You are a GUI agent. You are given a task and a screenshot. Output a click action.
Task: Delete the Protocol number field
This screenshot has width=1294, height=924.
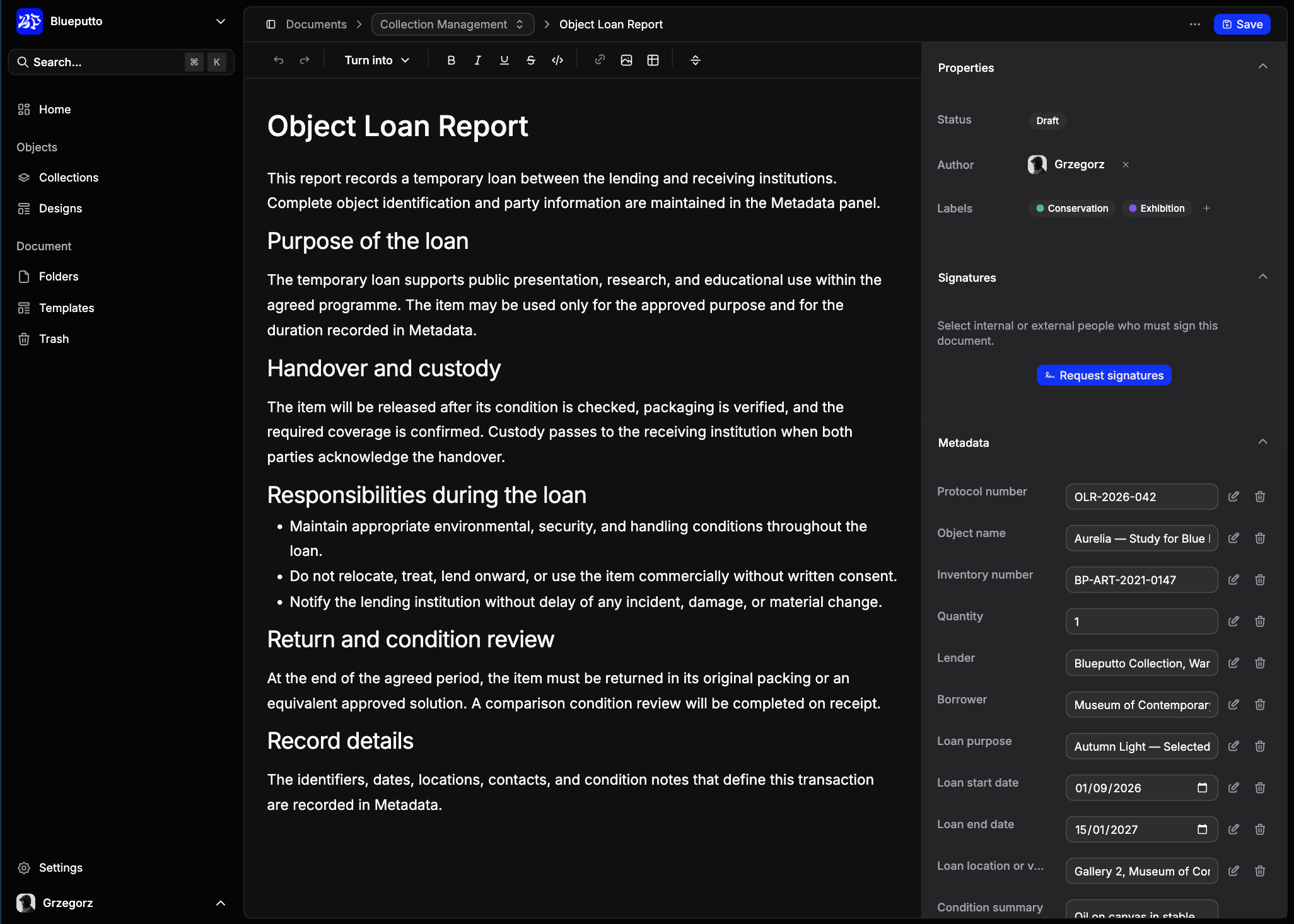tap(1260, 497)
